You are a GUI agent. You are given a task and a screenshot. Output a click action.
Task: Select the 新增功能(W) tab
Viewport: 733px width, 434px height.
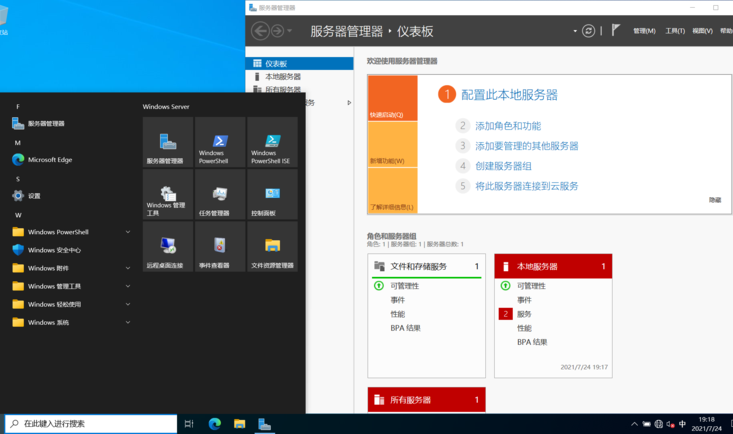point(392,145)
